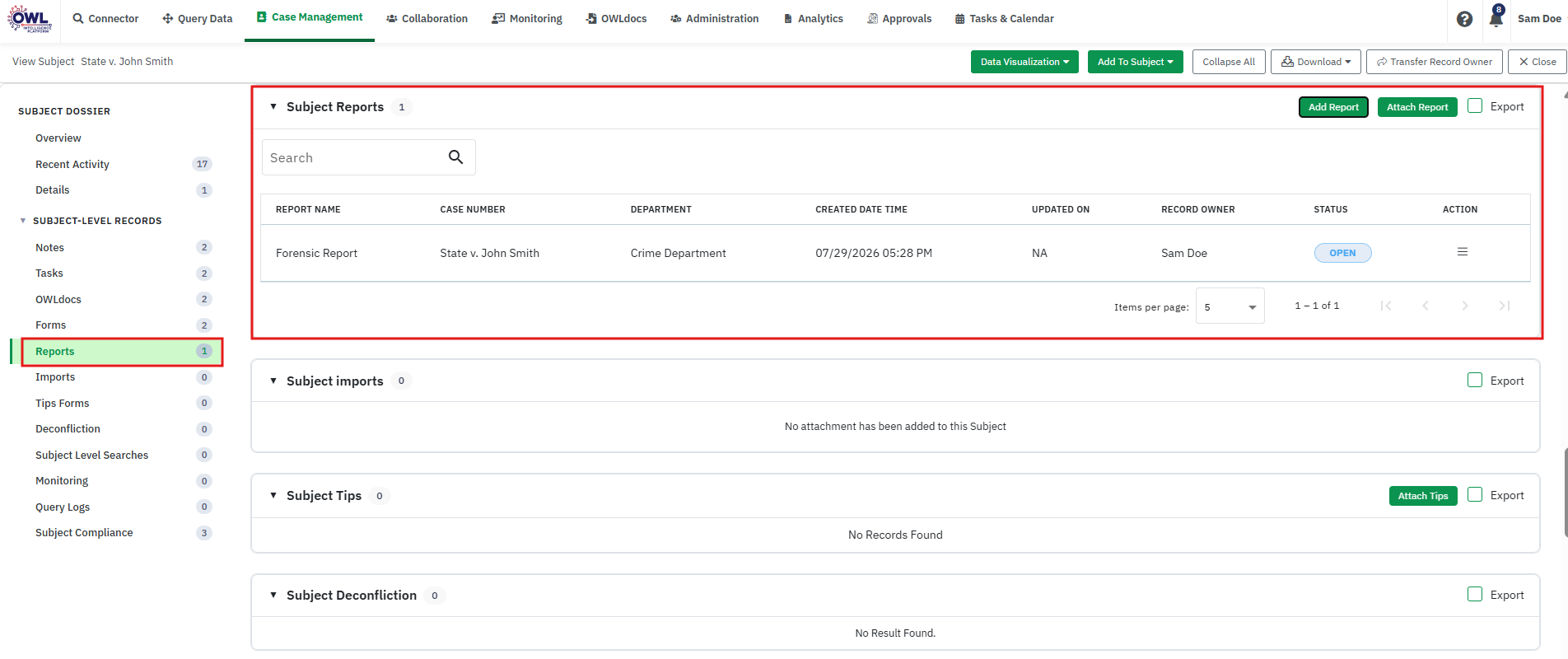This screenshot has height=659, width=1568.
Task: Open the Monitoring tab in top navigation
Action: pos(527,18)
